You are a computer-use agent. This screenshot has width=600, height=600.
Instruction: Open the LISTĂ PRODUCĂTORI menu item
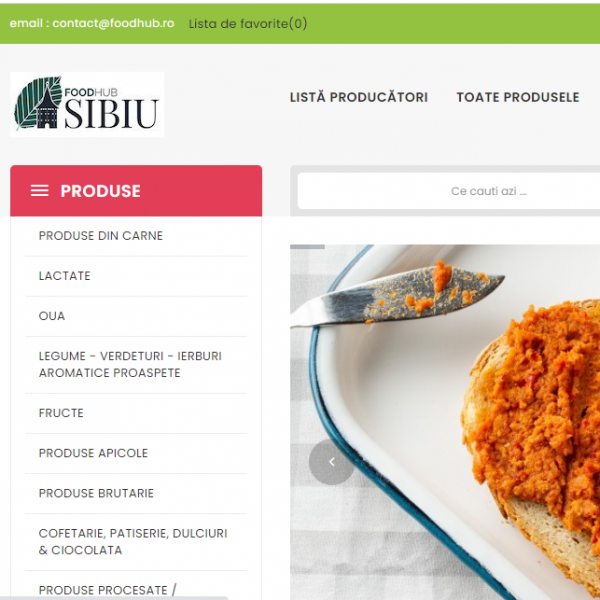click(x=359, y=97)
